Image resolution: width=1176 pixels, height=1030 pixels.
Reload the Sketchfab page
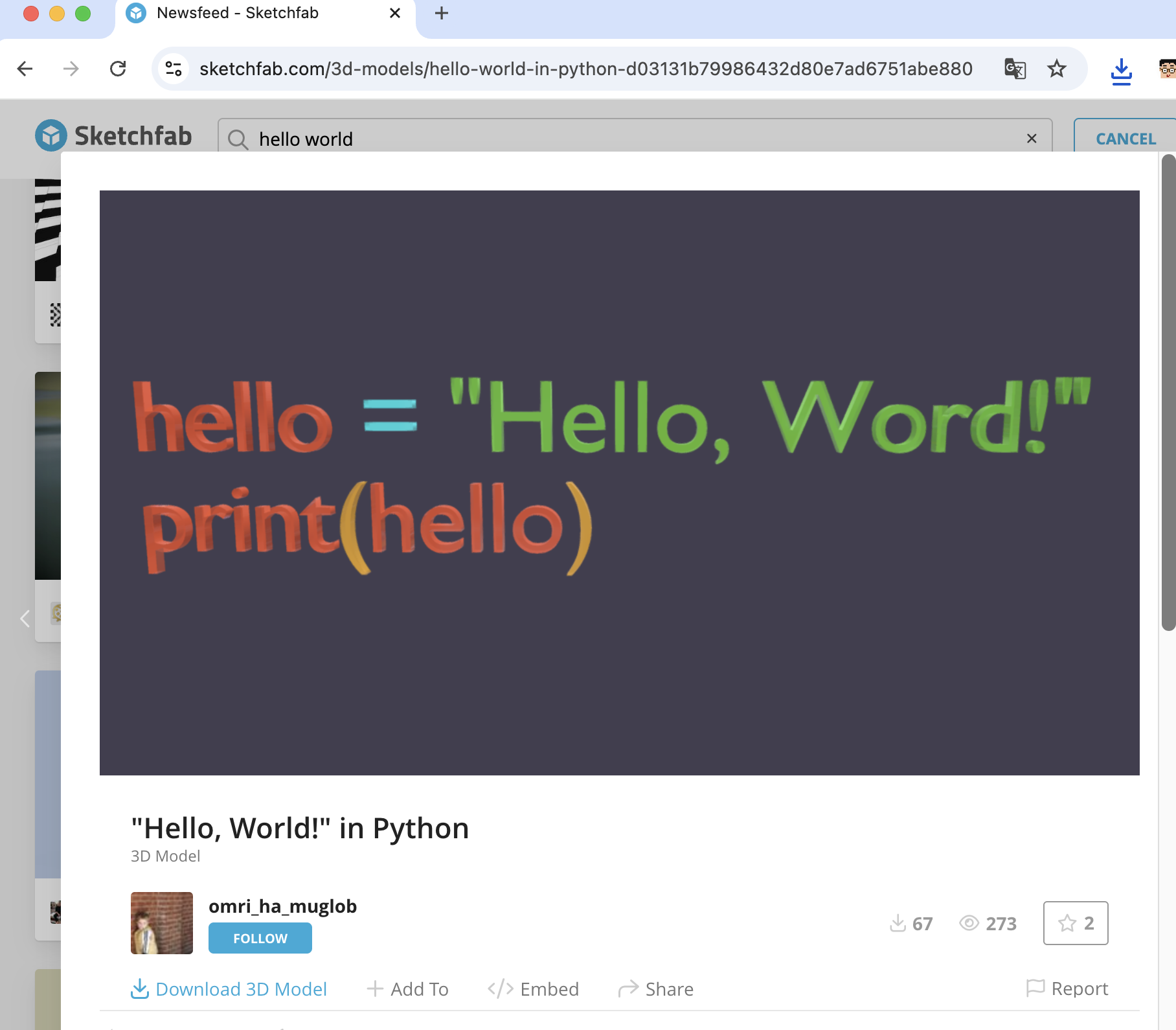pyautogui.click(x=118, y=69)
